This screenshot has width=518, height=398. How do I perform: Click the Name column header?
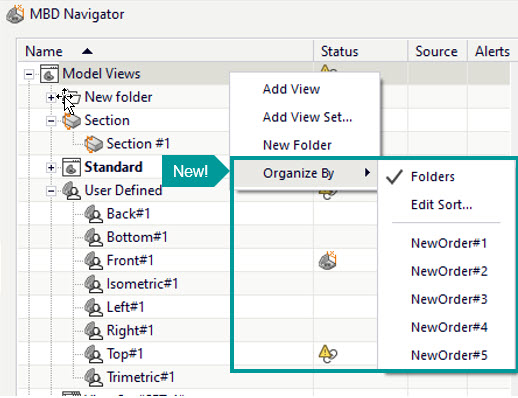165,51
